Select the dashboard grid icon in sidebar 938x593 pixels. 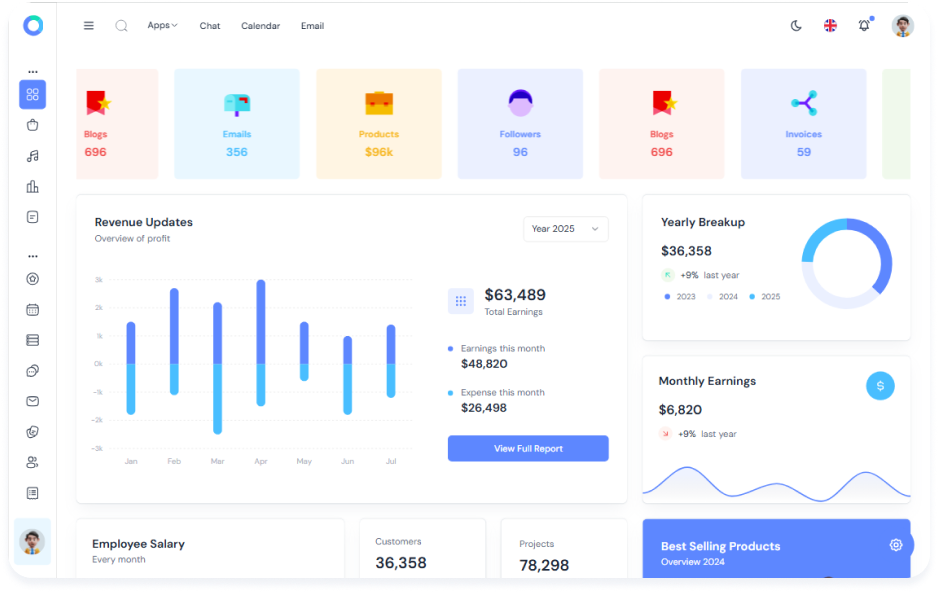pos(33,95)
